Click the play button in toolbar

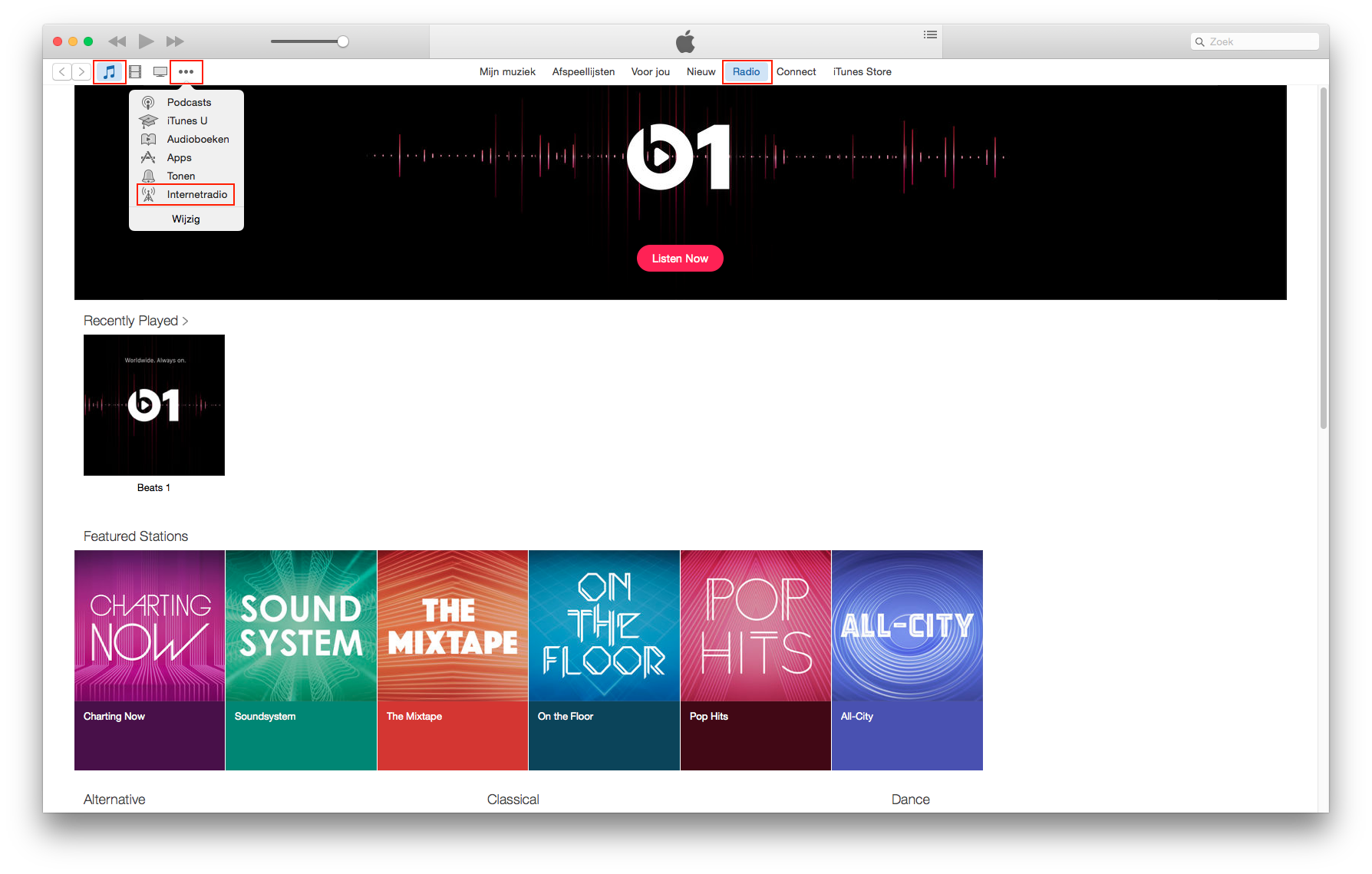[146, 41]
